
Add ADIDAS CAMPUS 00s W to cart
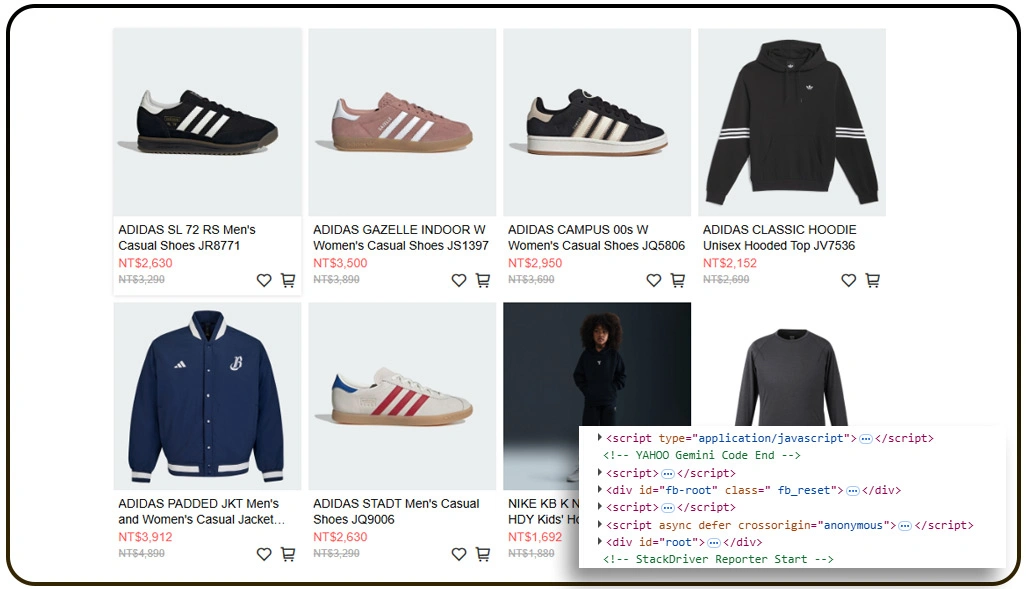tap(678, 281)
